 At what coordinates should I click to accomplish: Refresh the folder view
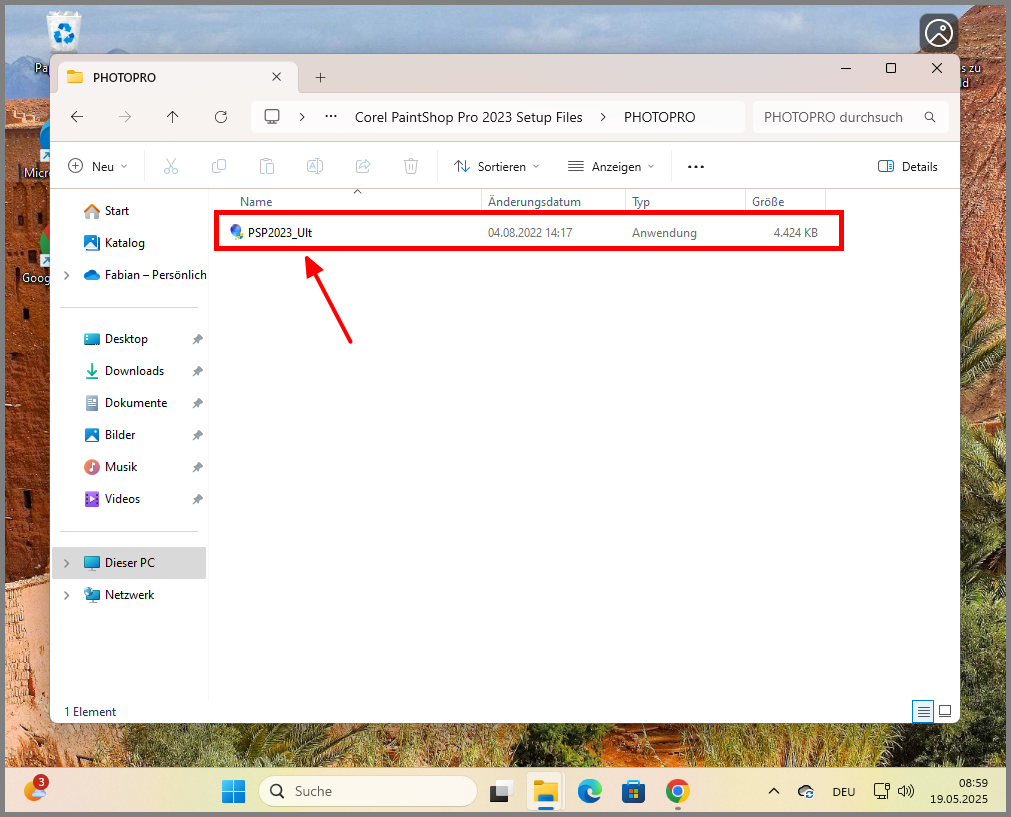point(220,117)
